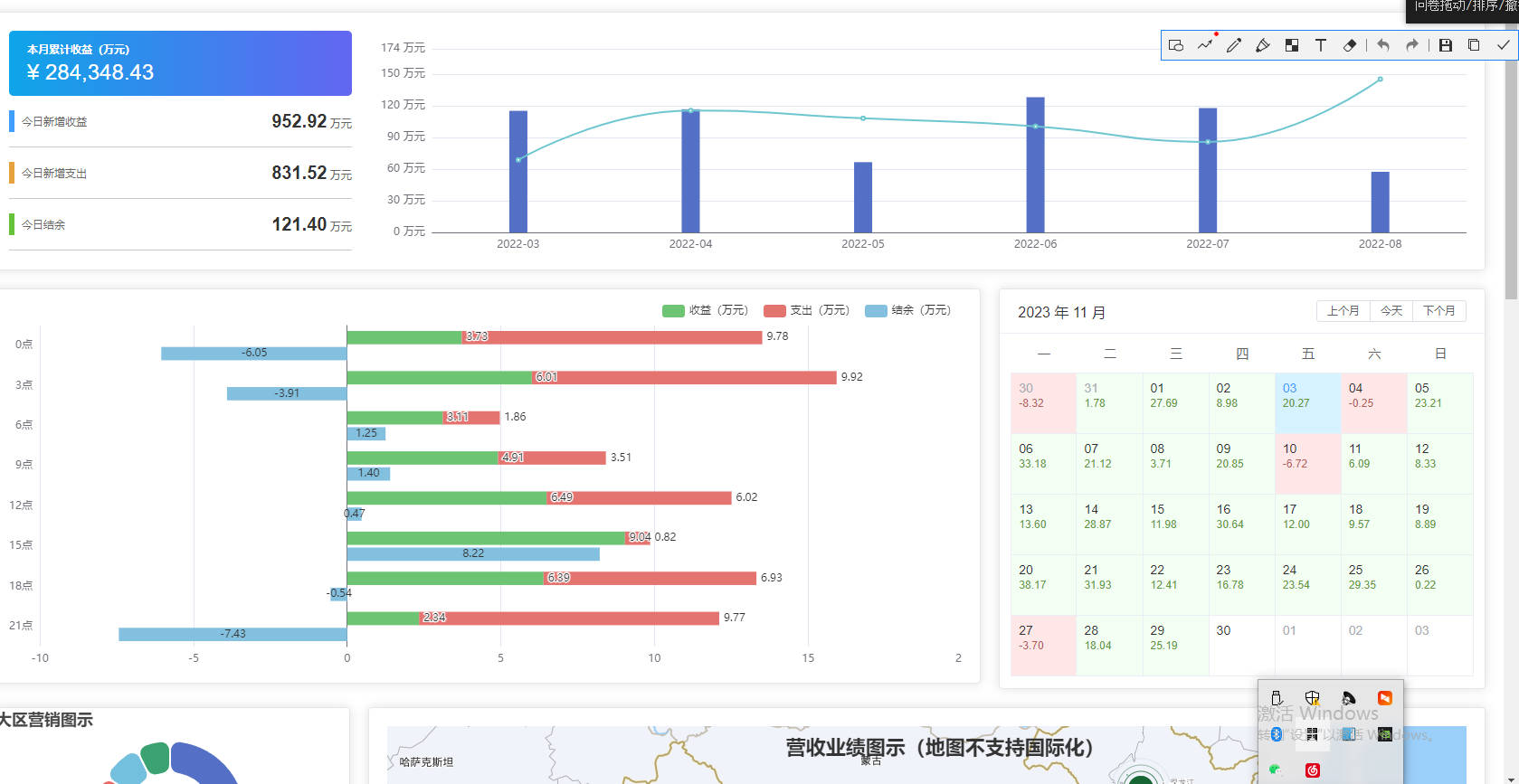Image resolution: width=1519 pixels, height=784 pixels.
Task: Toggle the 支出 (万元) legend series
Action: pyautogui.click(x=806, y=310)
